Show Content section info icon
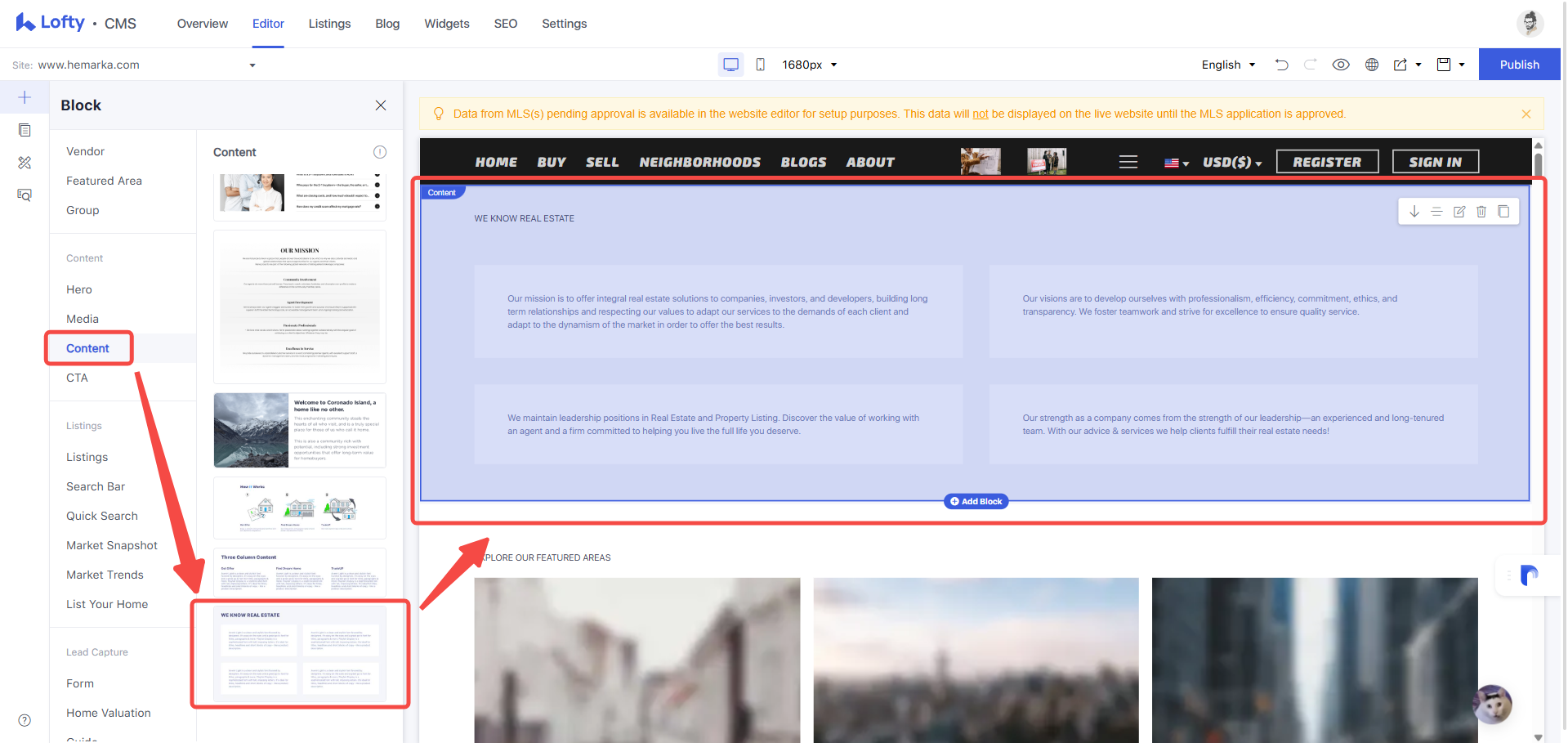 click(380, 152)
